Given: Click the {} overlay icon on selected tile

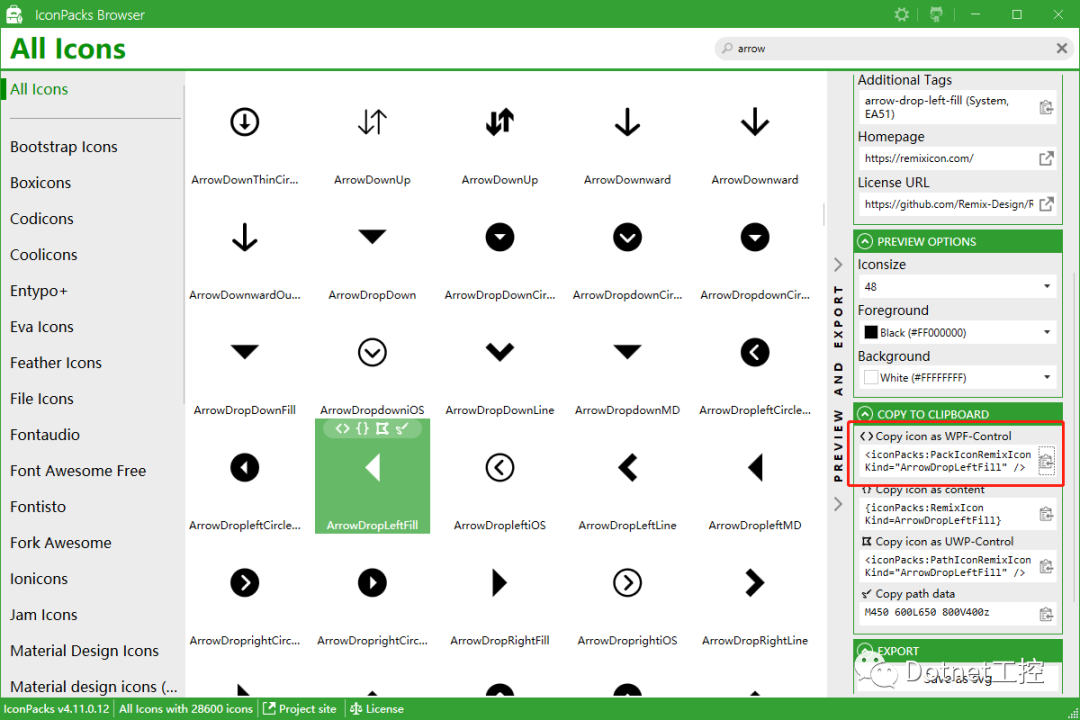Looking at the screenshot, I should coord(360,428).
